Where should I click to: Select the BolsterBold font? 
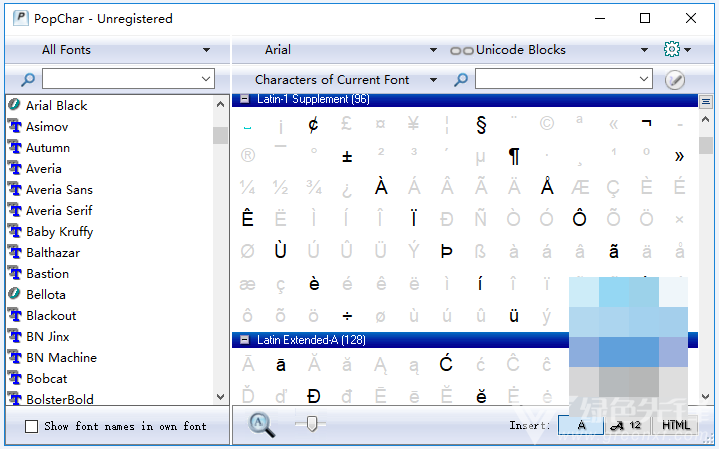[60, 399]
